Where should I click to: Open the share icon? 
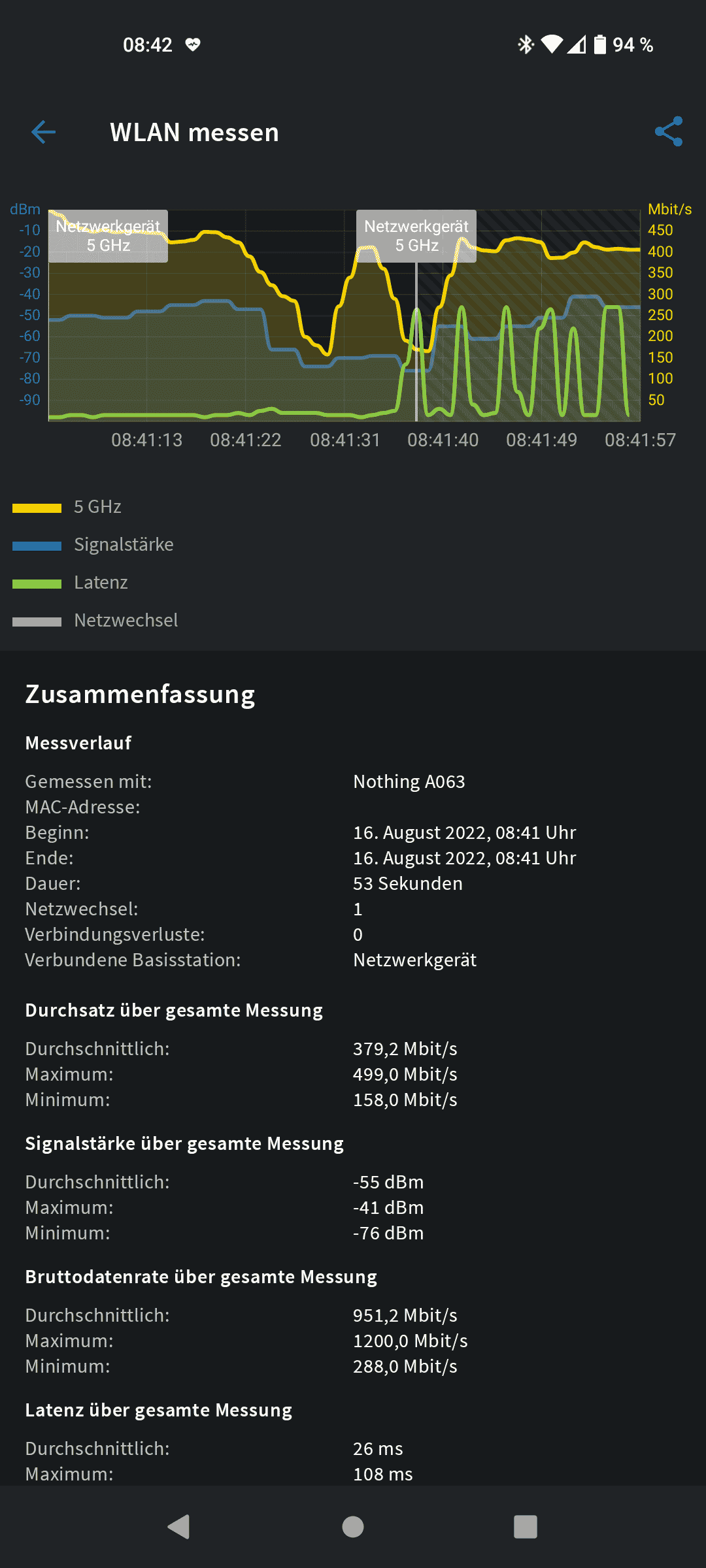[x=669, y=132]
